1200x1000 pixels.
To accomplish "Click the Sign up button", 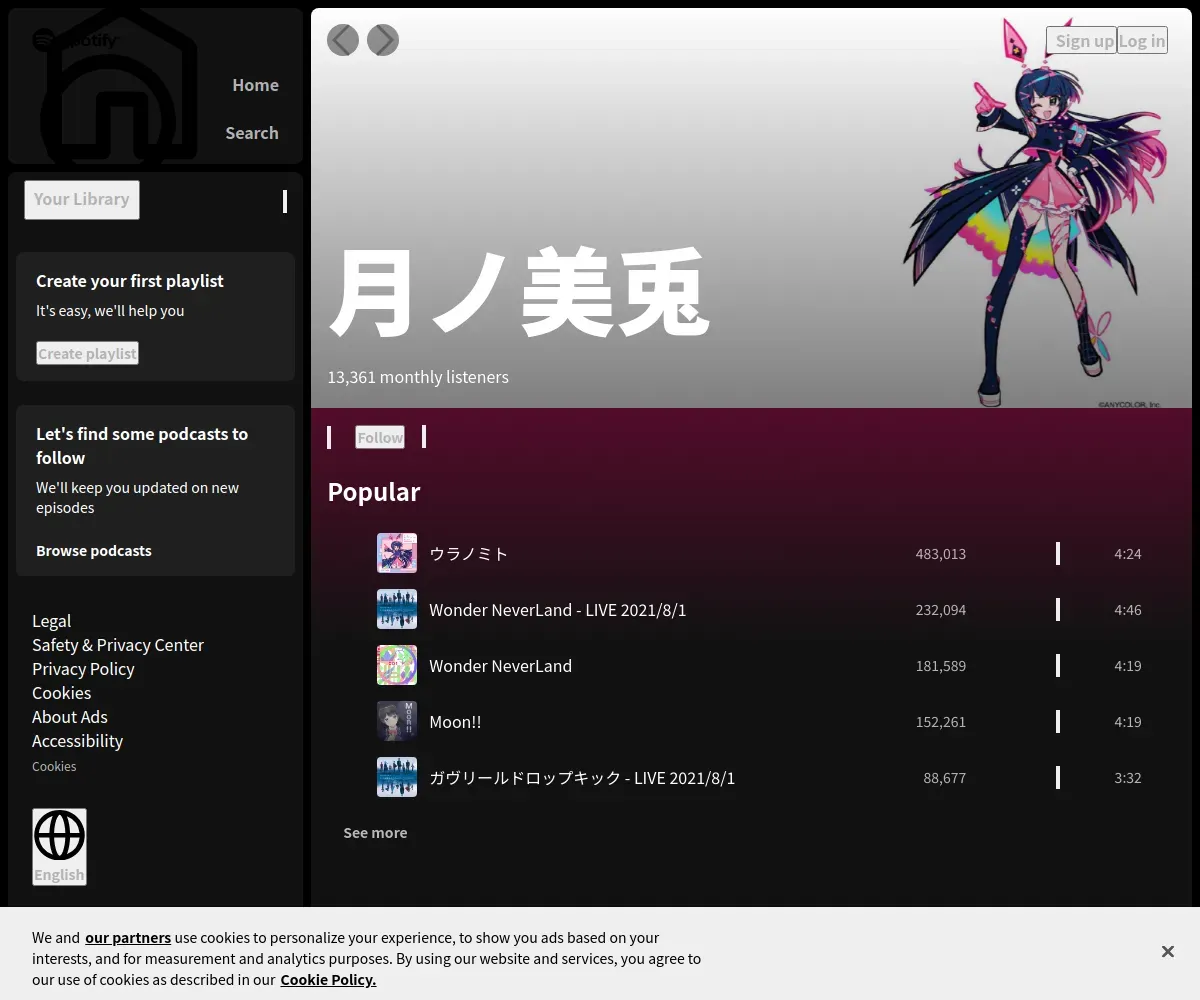I will click(1081, 40).
